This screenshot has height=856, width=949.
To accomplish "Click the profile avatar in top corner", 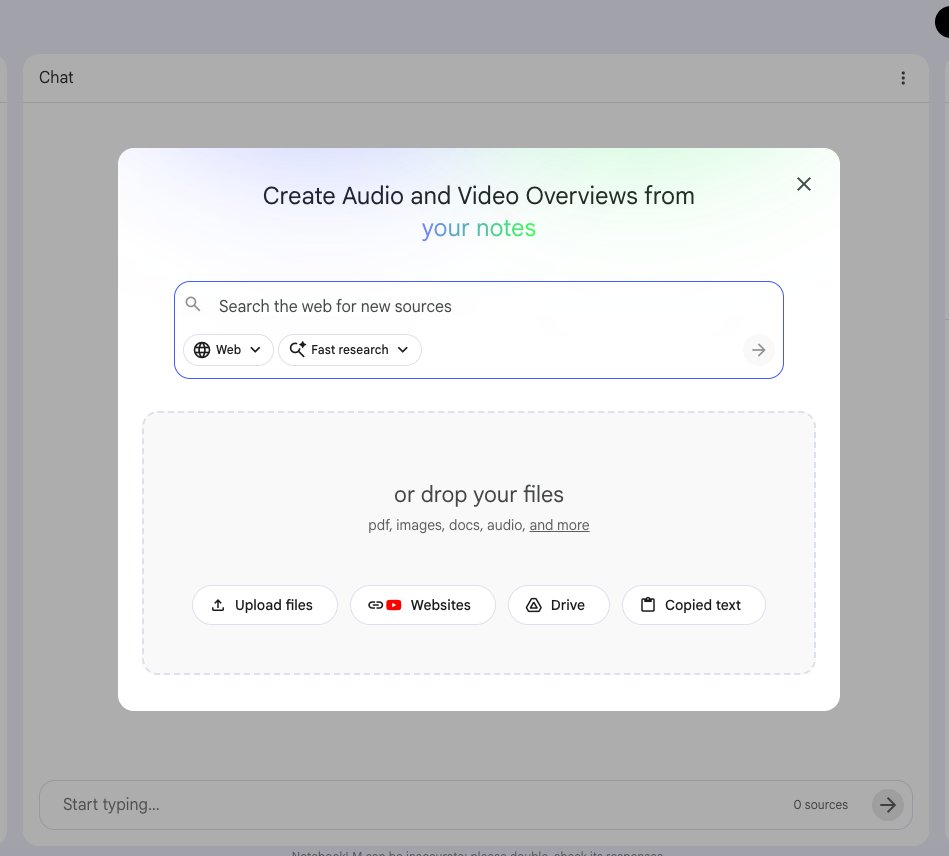I will pos(943,22).
